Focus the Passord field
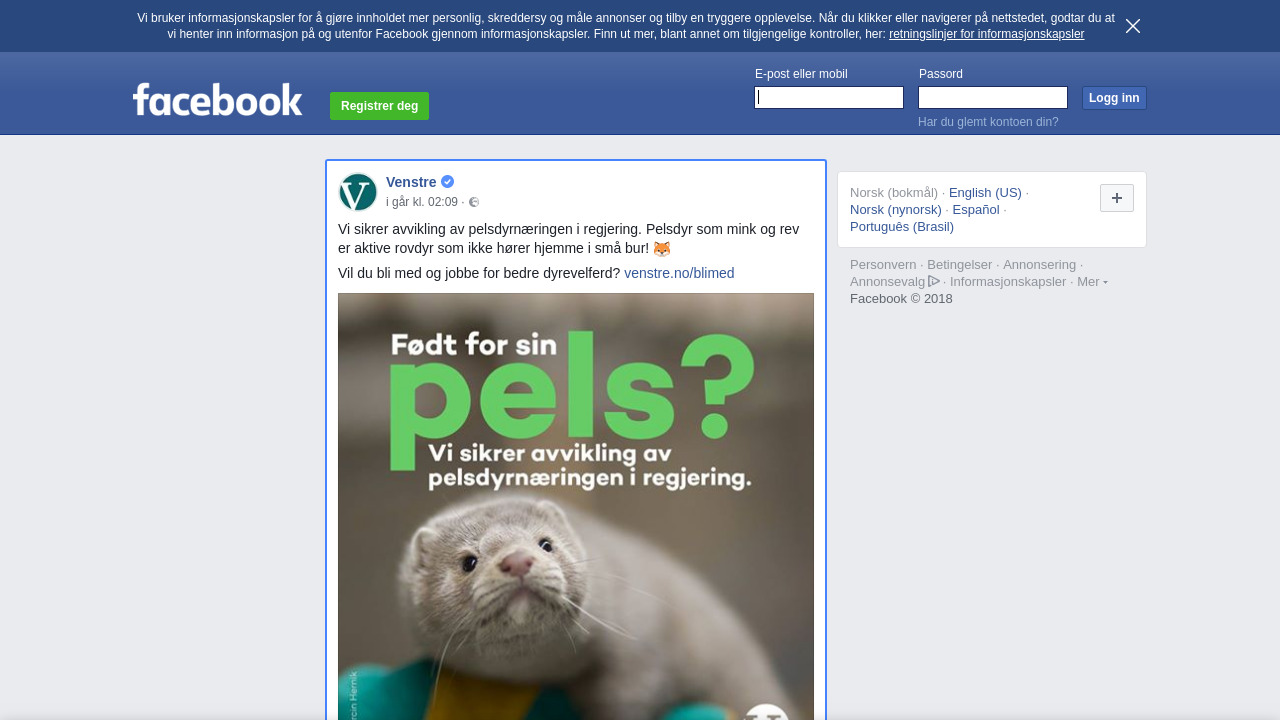 pos(993,97)
